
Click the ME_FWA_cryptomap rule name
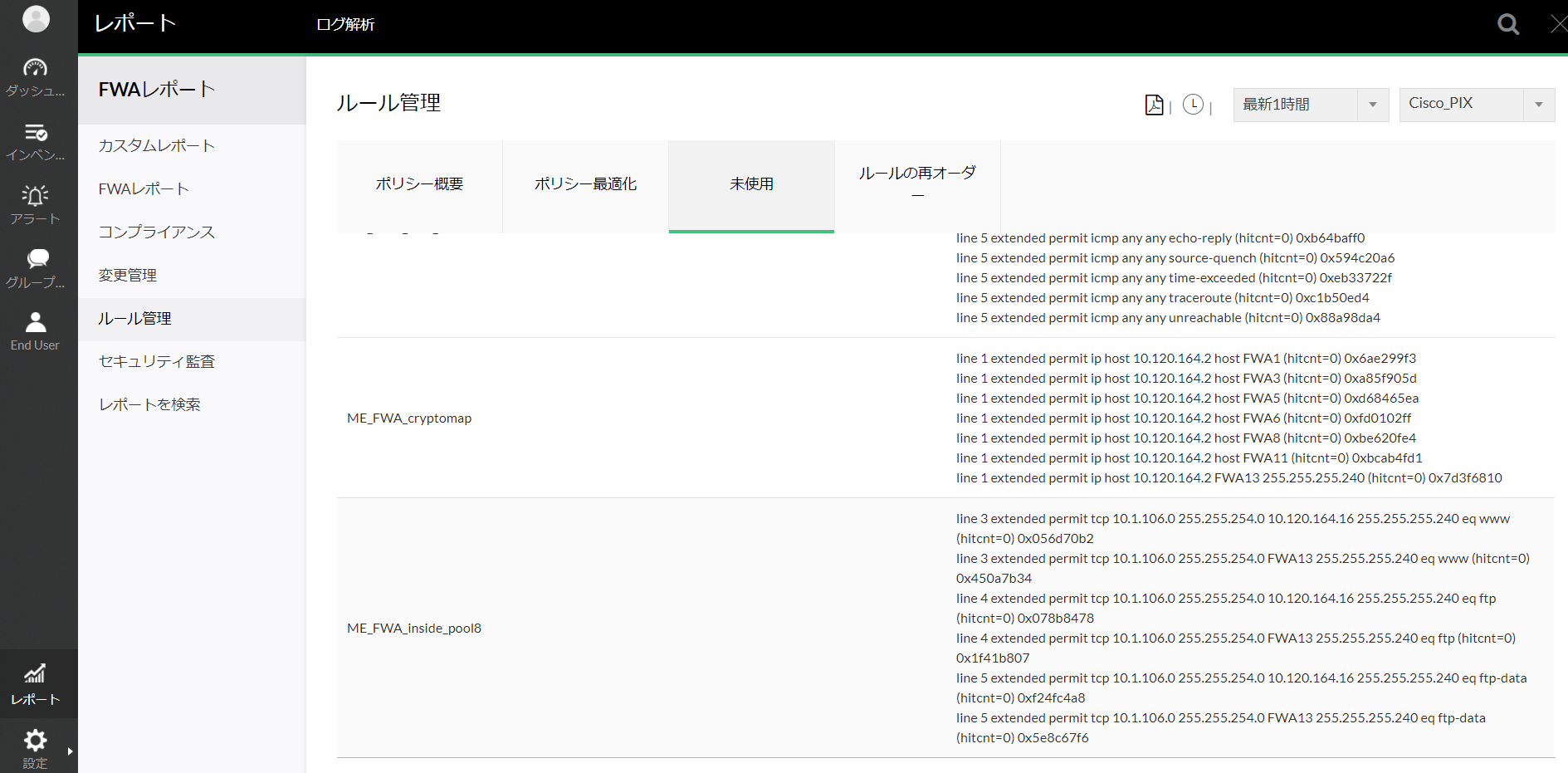coord(409,418)
